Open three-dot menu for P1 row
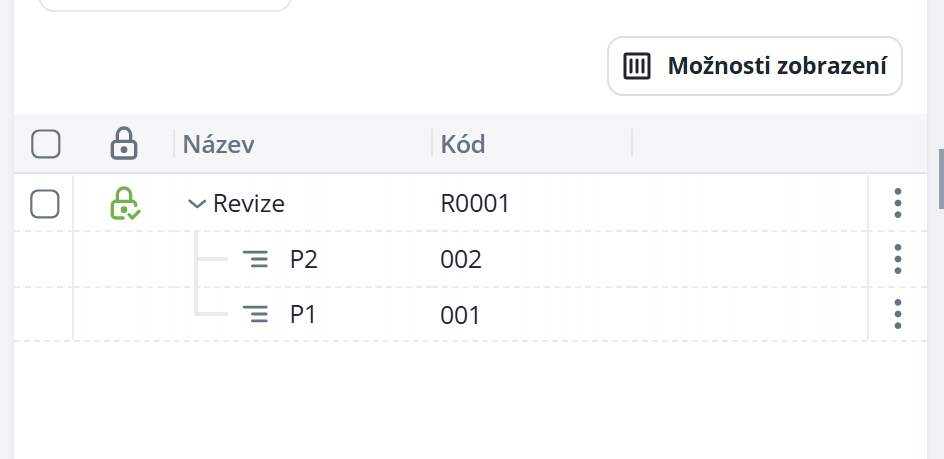Screen dimensions: 944x459 pyautogui.click(x=897, y=314)
